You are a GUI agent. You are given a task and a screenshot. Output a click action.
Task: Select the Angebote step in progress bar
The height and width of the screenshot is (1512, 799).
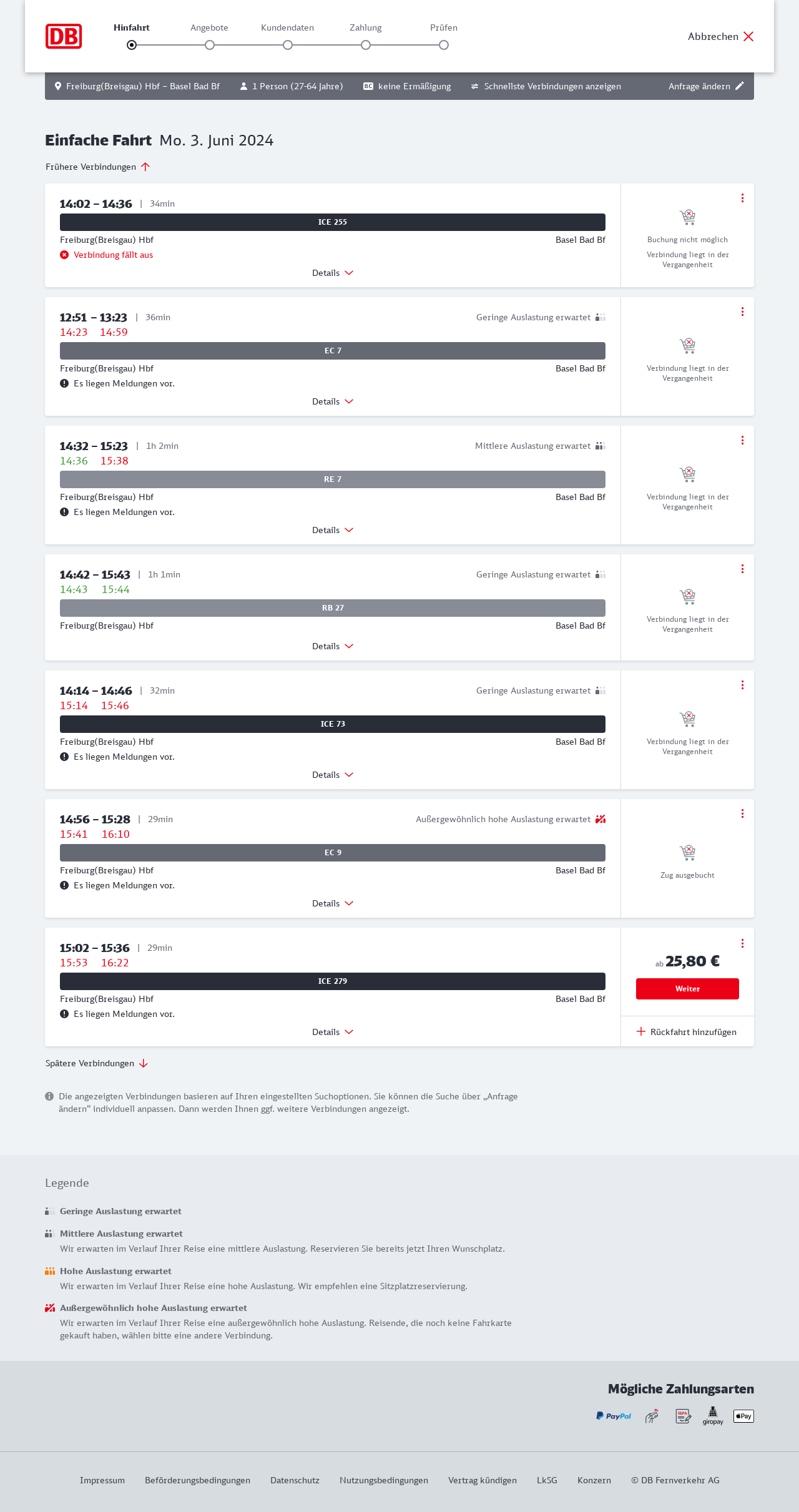(210, 45)
